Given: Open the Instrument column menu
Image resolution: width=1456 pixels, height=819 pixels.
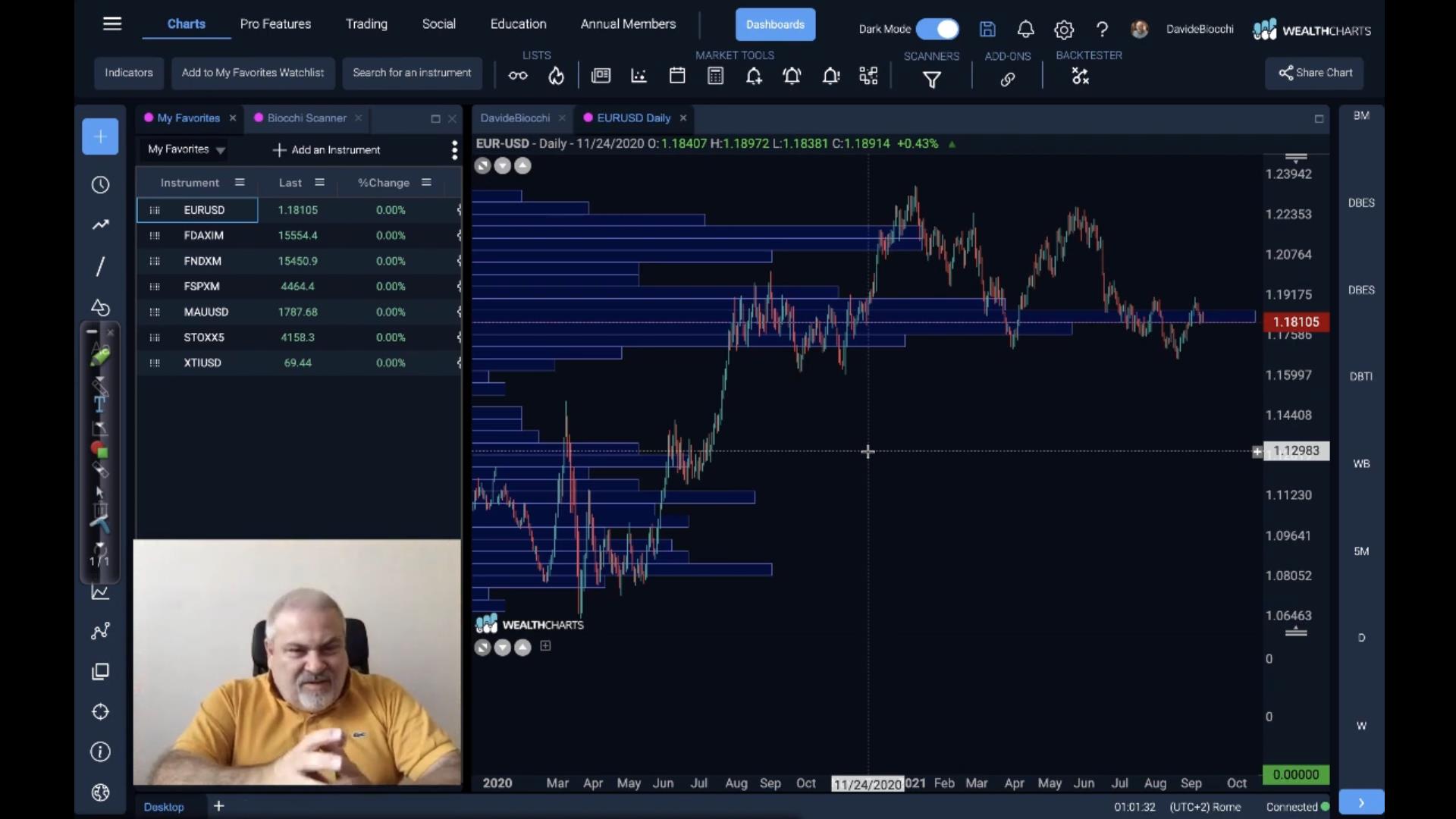Looking at the screenshot, I should tap(240, 182).
